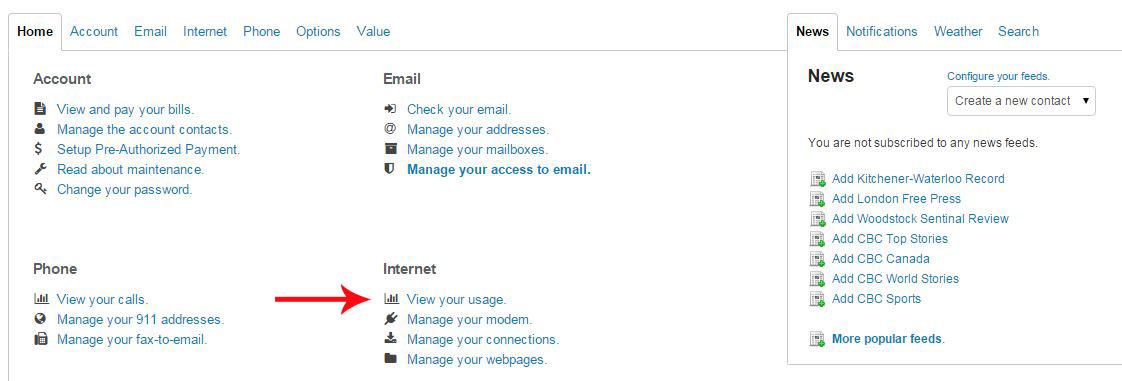
Task: Click the bar chart icon beside View your usage
Action: tap(391, 299)
